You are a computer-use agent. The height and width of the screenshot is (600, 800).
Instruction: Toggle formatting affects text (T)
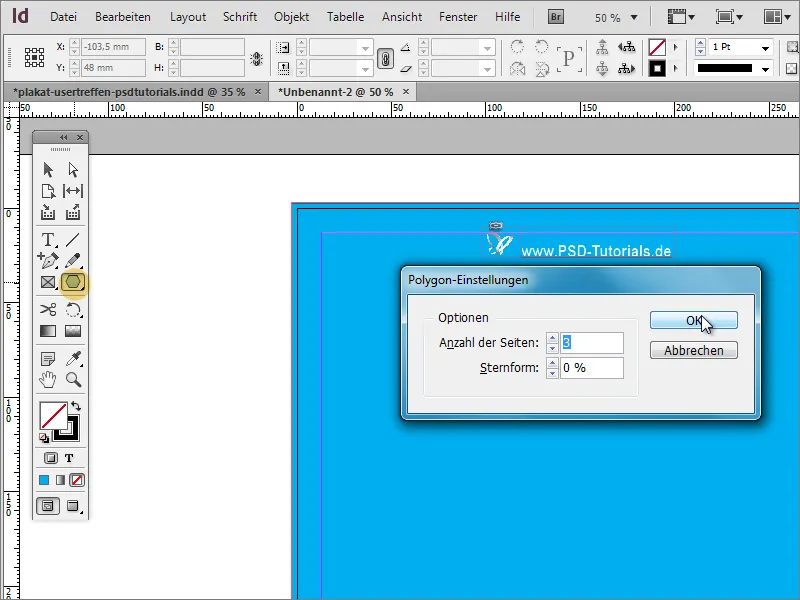point(69,458)
